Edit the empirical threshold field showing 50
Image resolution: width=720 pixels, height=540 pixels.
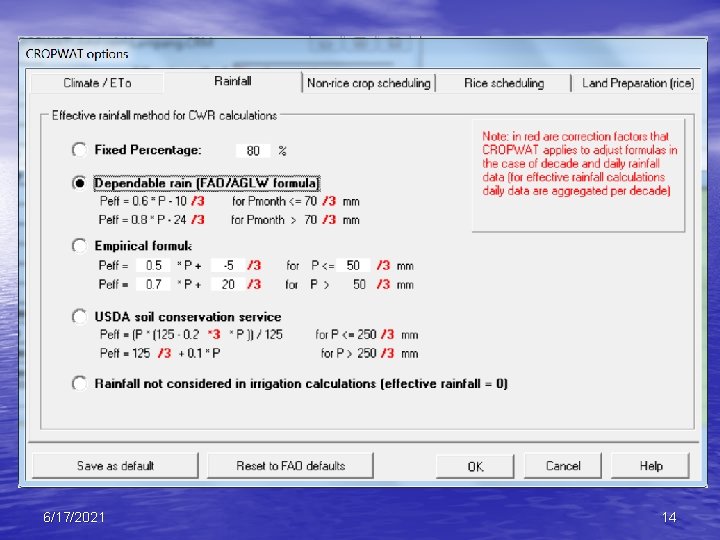point(353,265)
